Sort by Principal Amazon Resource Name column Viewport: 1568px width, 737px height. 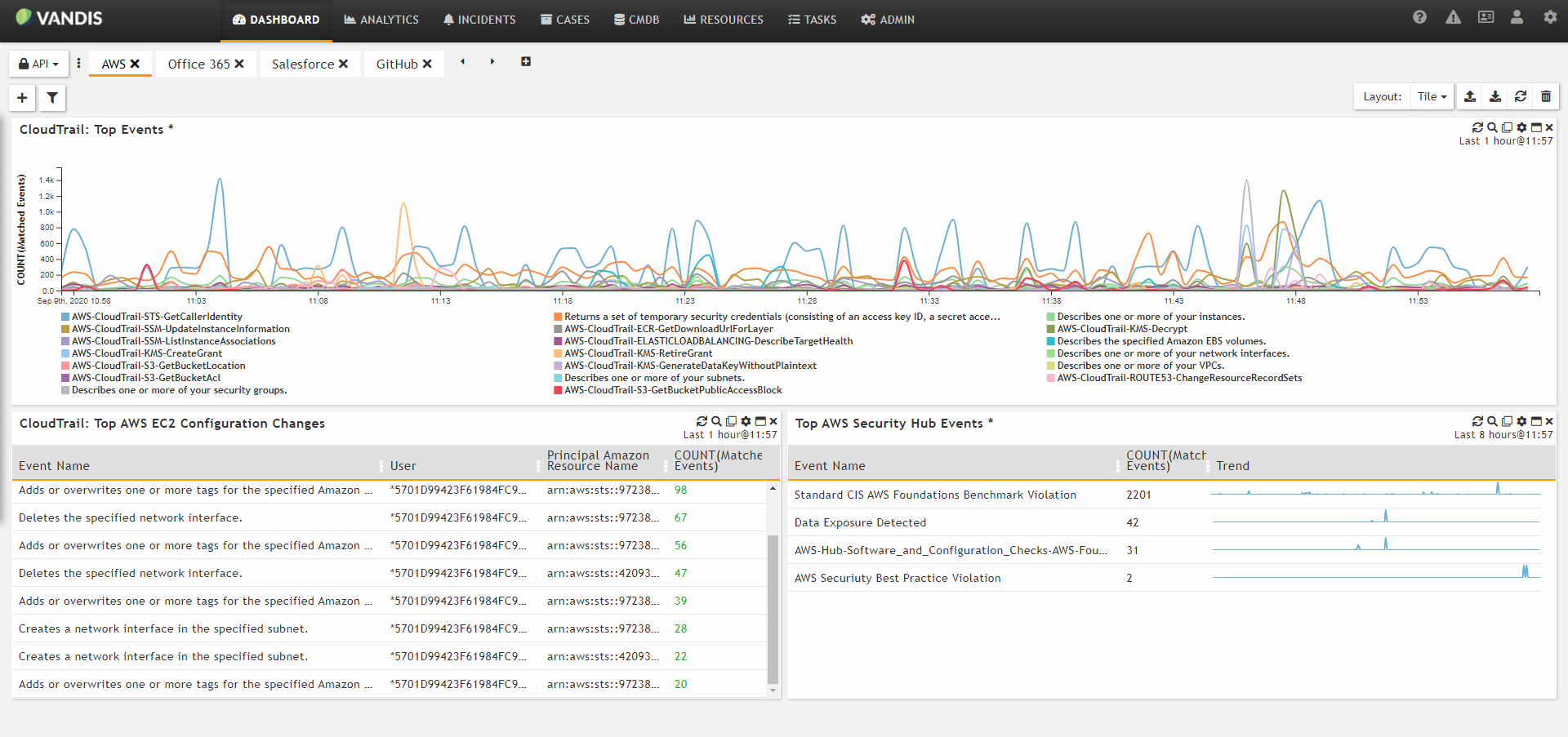point(598,460)
